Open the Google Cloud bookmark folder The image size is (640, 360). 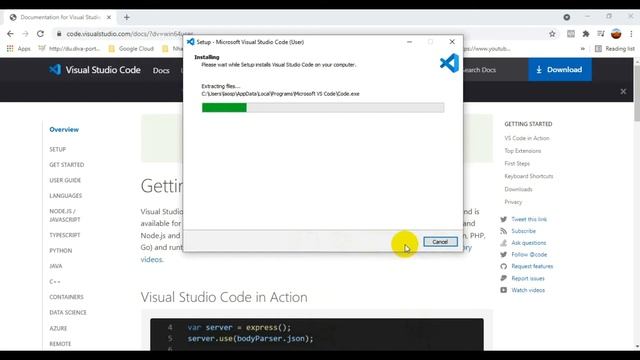coord(131,49)
